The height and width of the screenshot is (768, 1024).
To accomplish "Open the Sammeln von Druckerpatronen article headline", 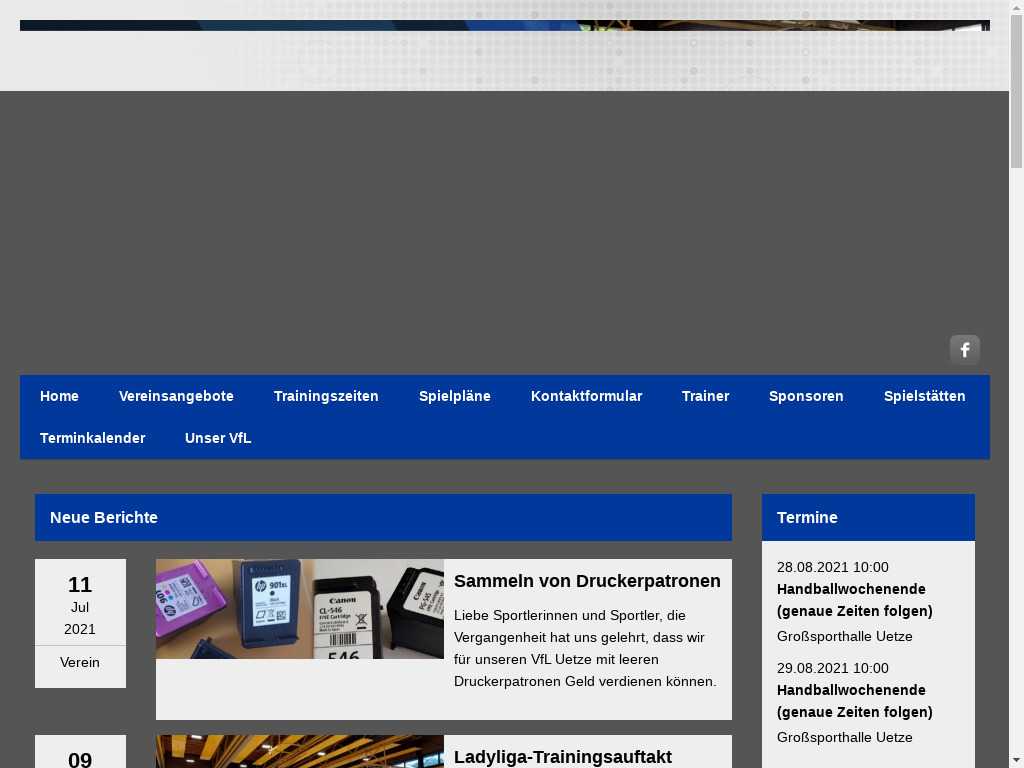I will pyautogui.click(x=587, y=581).
